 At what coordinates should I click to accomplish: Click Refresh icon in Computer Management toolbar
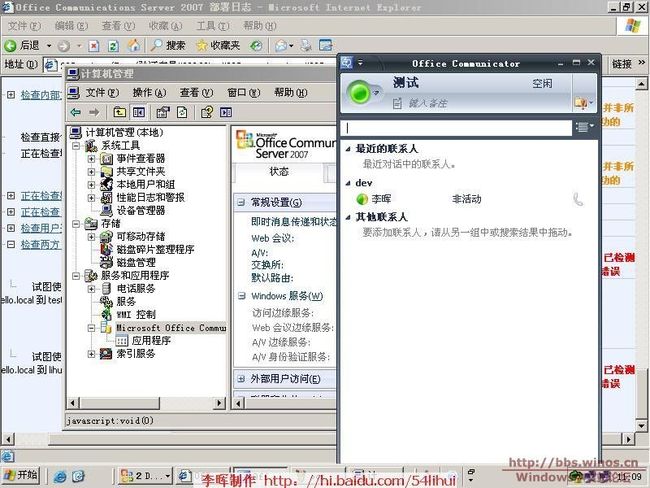coord(182,112)
